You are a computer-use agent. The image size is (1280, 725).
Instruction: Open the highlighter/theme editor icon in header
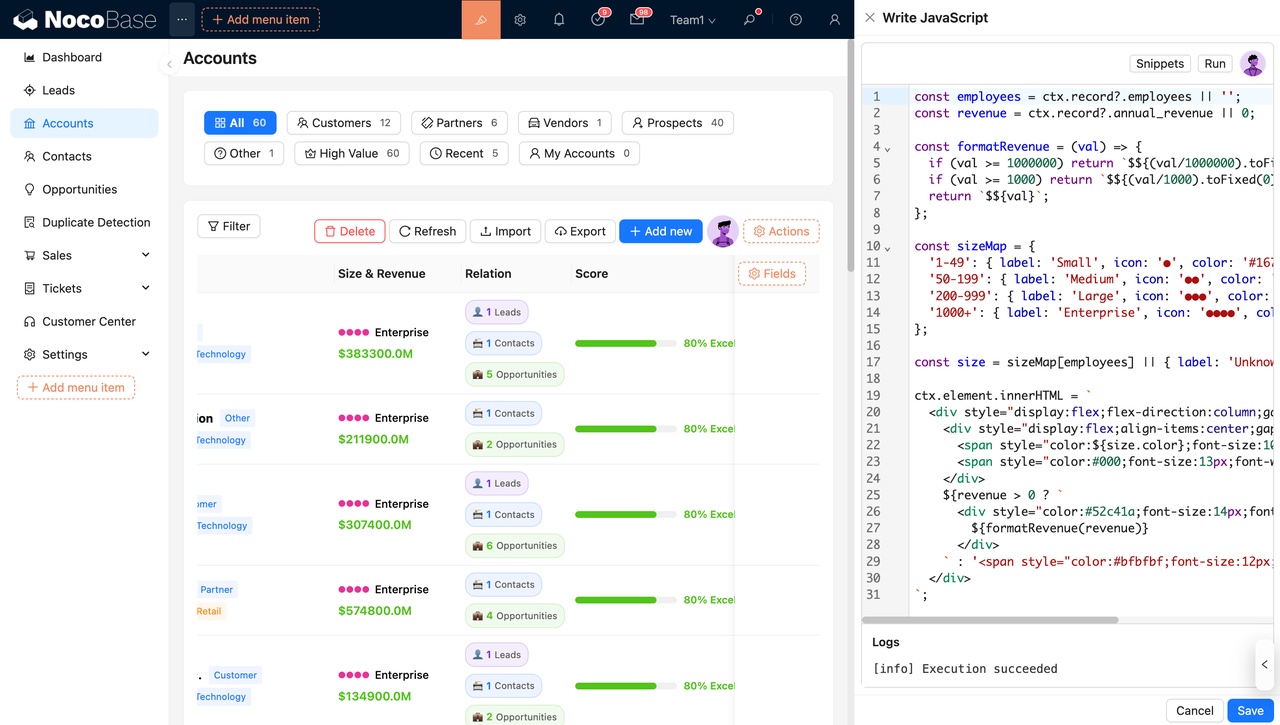479,19
